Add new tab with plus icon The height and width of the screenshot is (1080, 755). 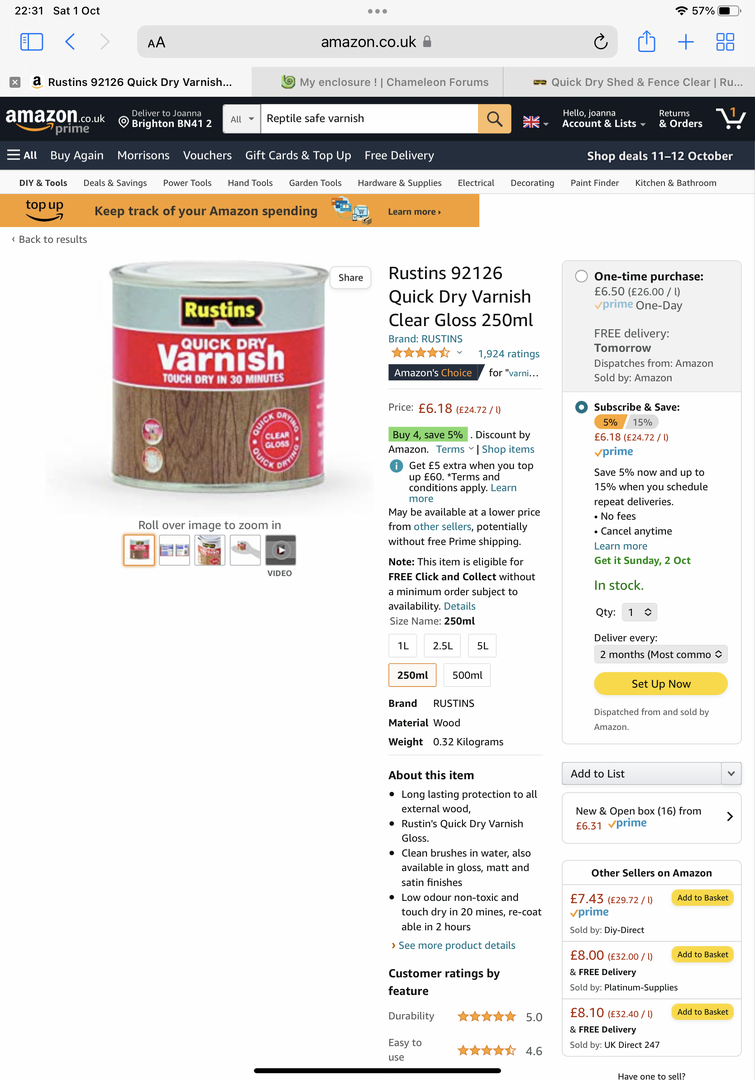tap(685, 42)
